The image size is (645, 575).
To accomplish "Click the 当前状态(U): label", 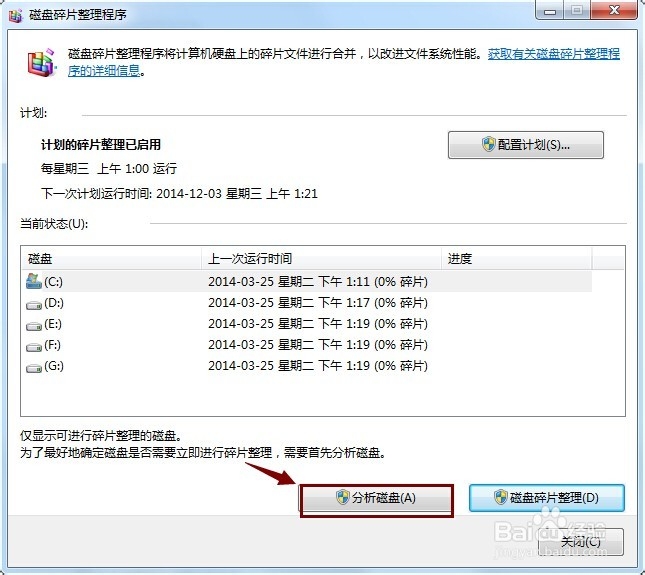I will 54,224.
